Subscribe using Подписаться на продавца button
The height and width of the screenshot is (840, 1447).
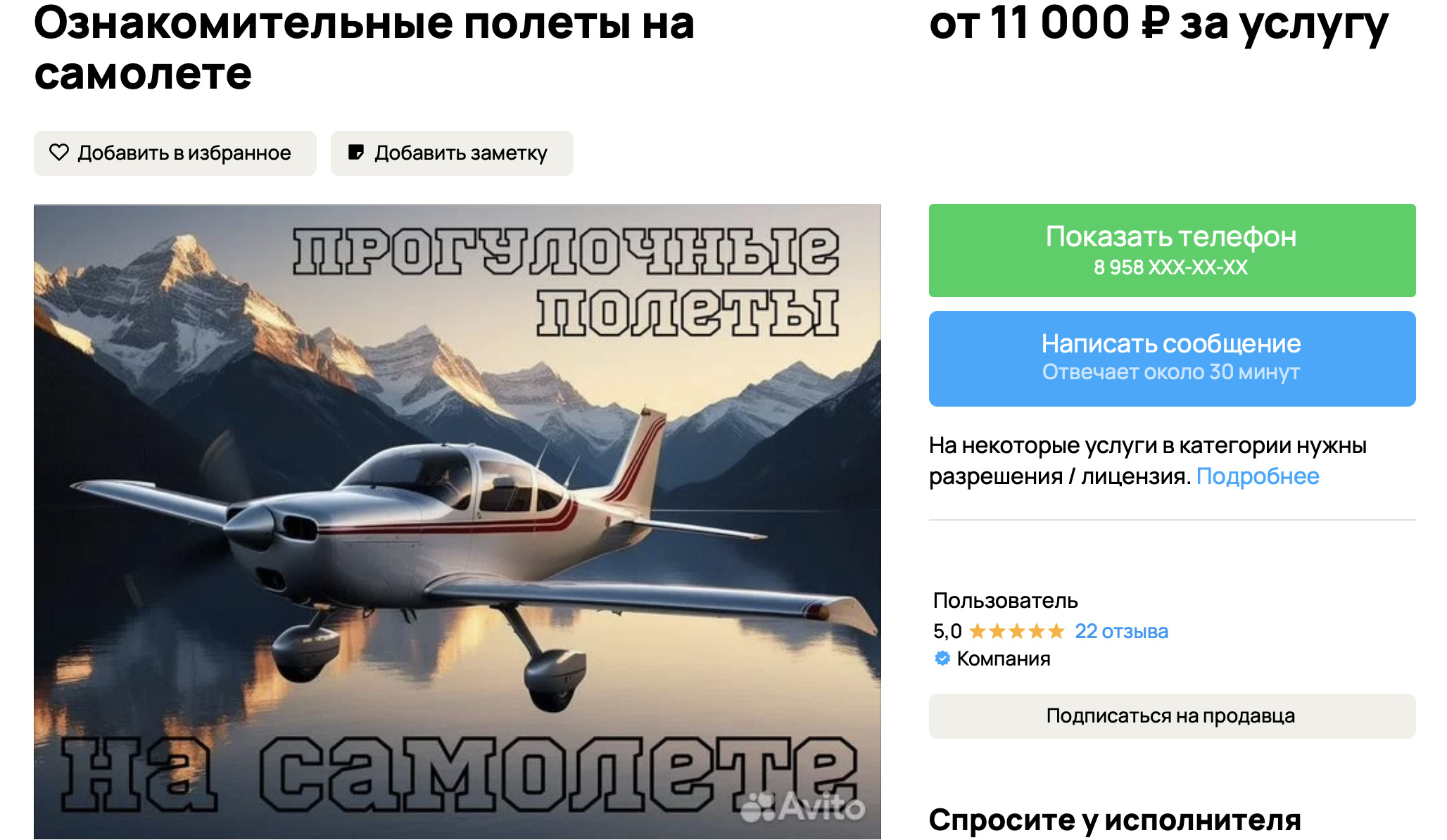[1172, 716]
